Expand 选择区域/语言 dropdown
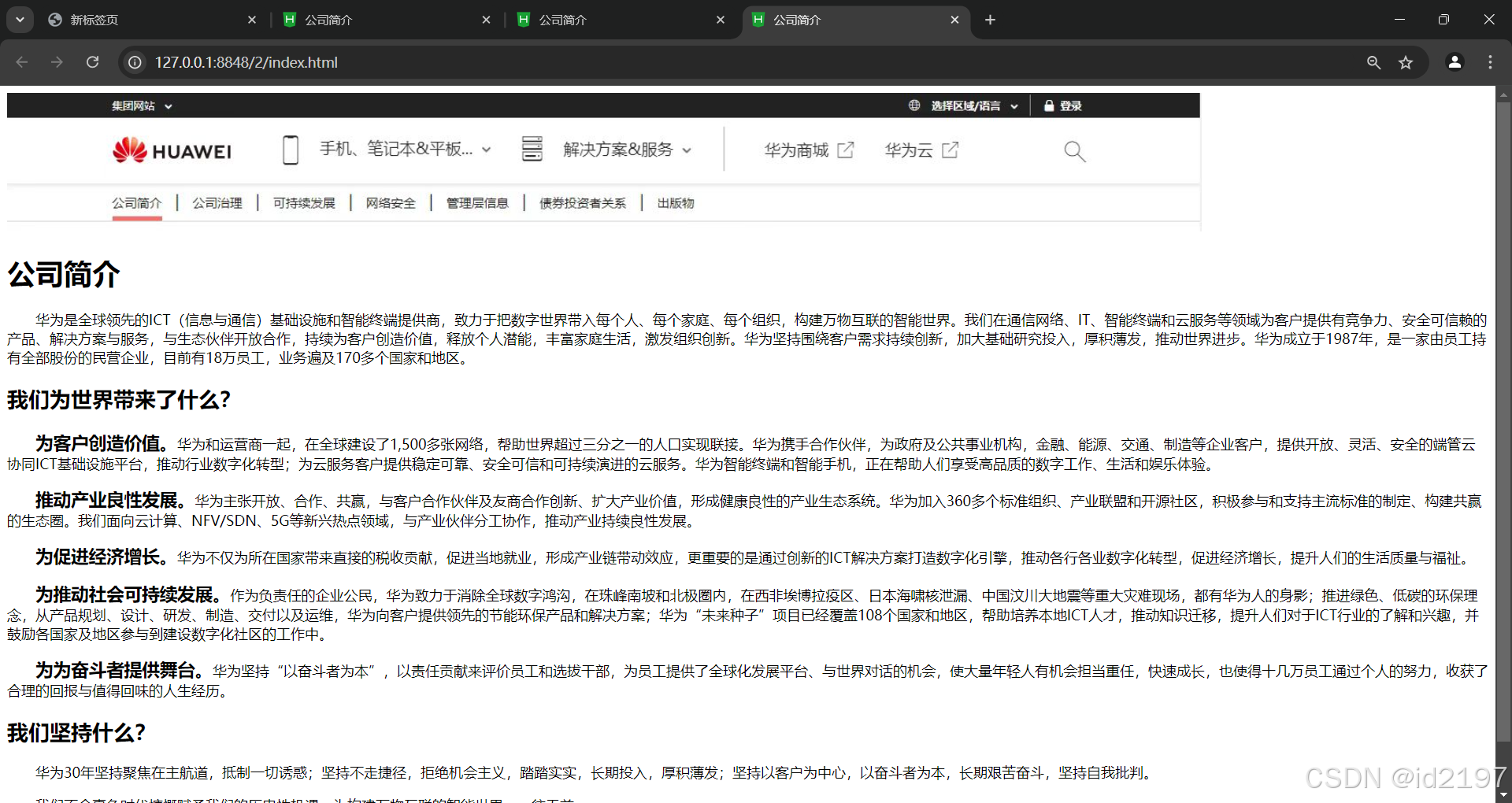 coord(974,105)
